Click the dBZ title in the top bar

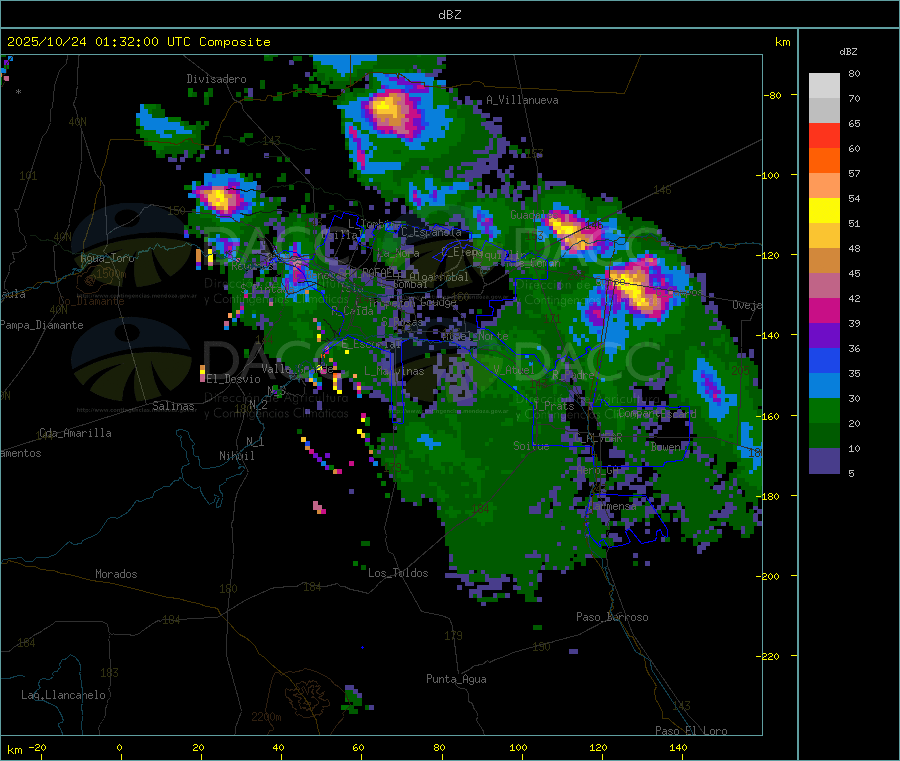[x=449, y=14]
